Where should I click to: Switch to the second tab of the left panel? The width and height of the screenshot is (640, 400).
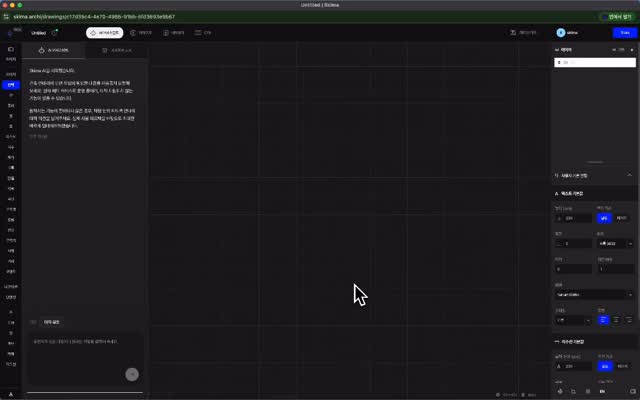coord(117,50)
